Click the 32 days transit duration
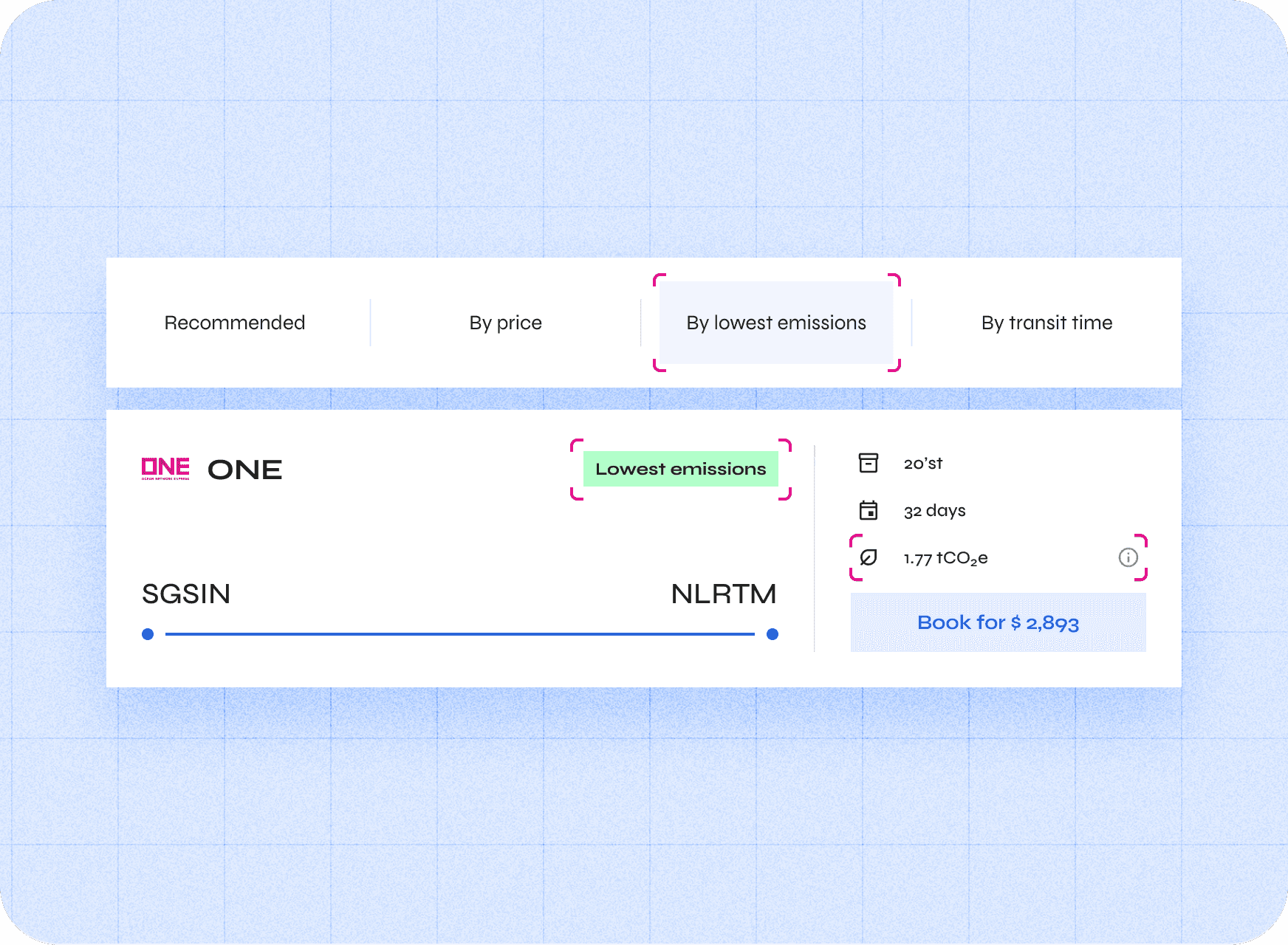Viewport: 1288px width, 945px height. tap(935, 509)
